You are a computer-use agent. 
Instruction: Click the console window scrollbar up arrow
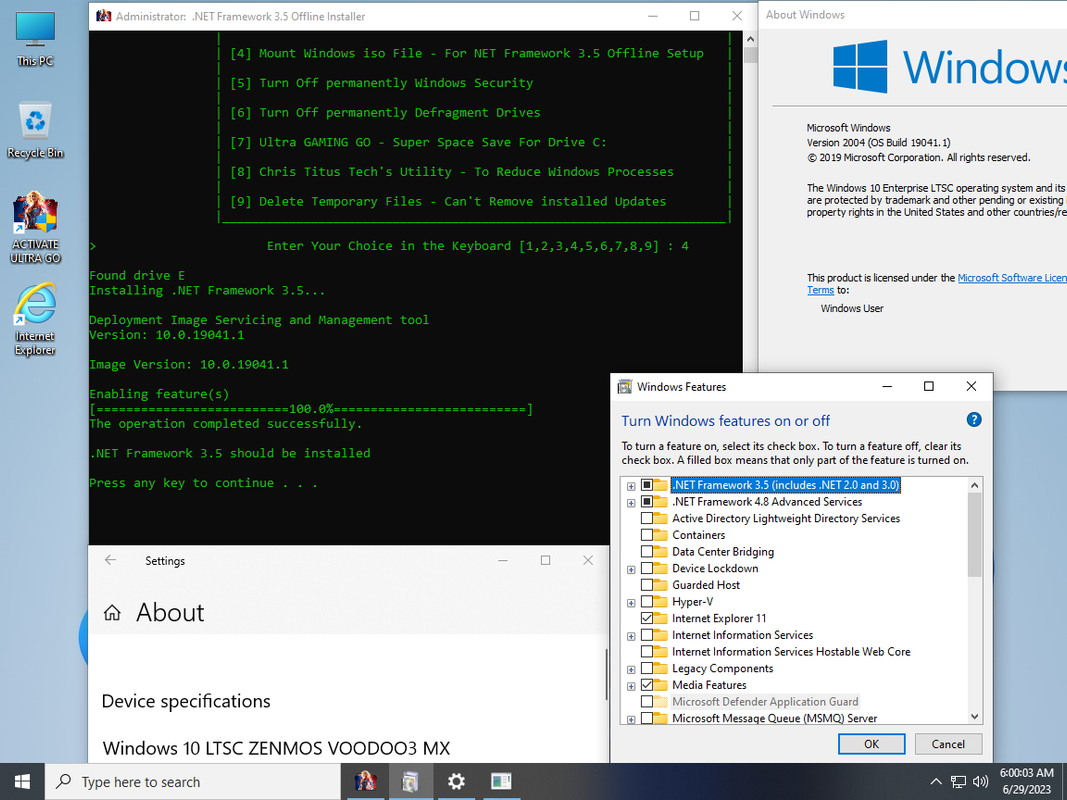coord(750,39)
